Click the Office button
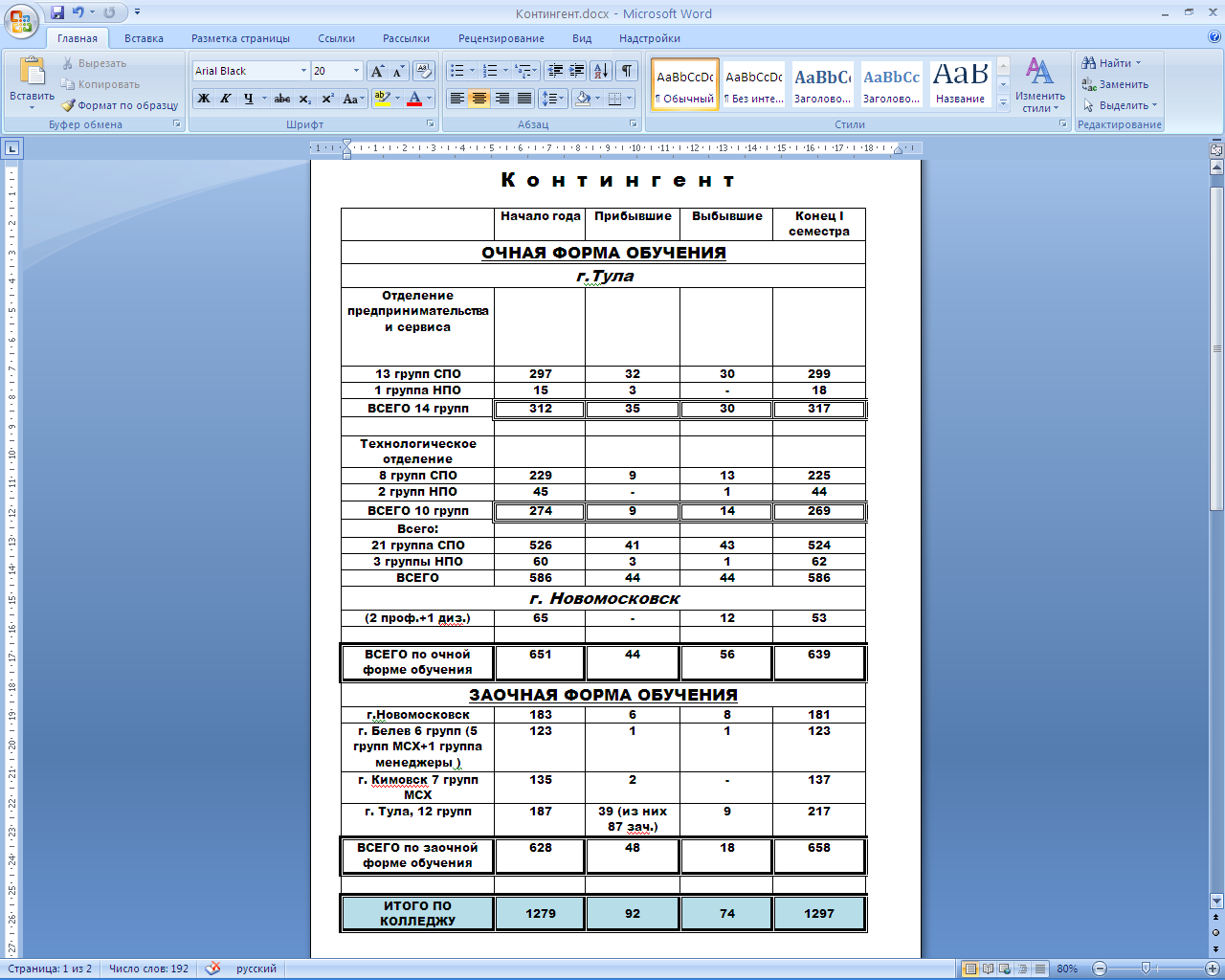 21,19
